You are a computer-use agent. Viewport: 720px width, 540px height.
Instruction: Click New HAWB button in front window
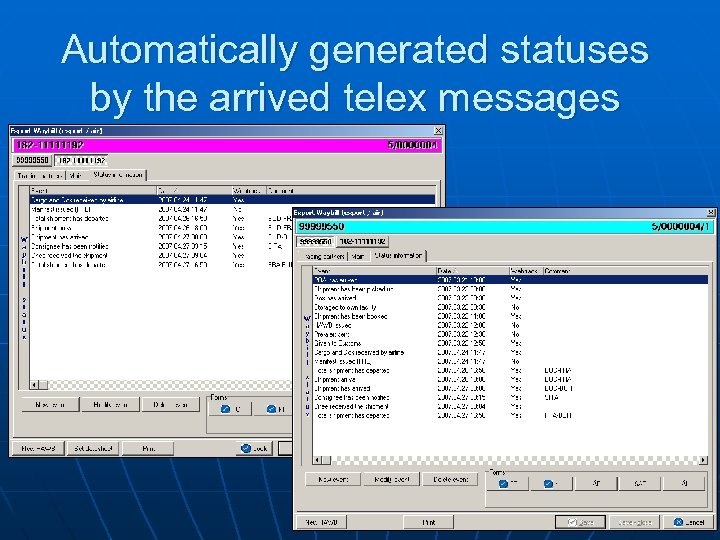(321, 522)
